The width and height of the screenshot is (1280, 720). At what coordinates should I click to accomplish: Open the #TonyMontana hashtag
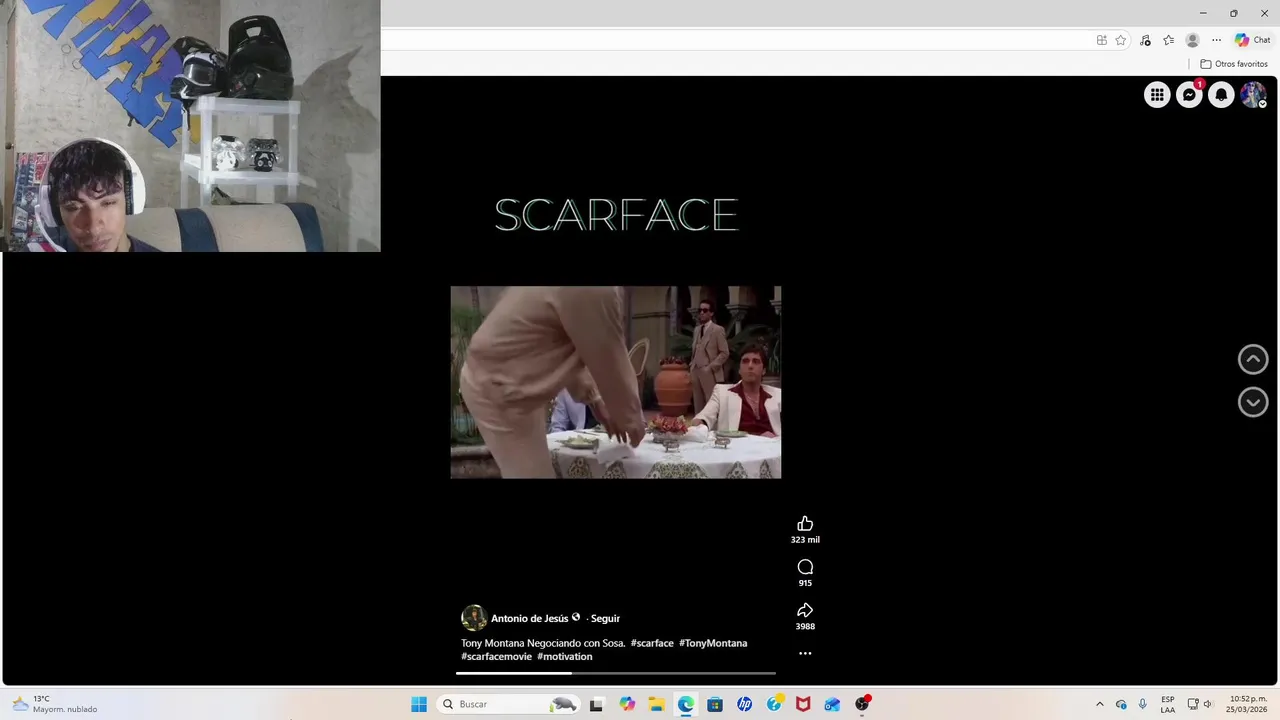(713, 643)
